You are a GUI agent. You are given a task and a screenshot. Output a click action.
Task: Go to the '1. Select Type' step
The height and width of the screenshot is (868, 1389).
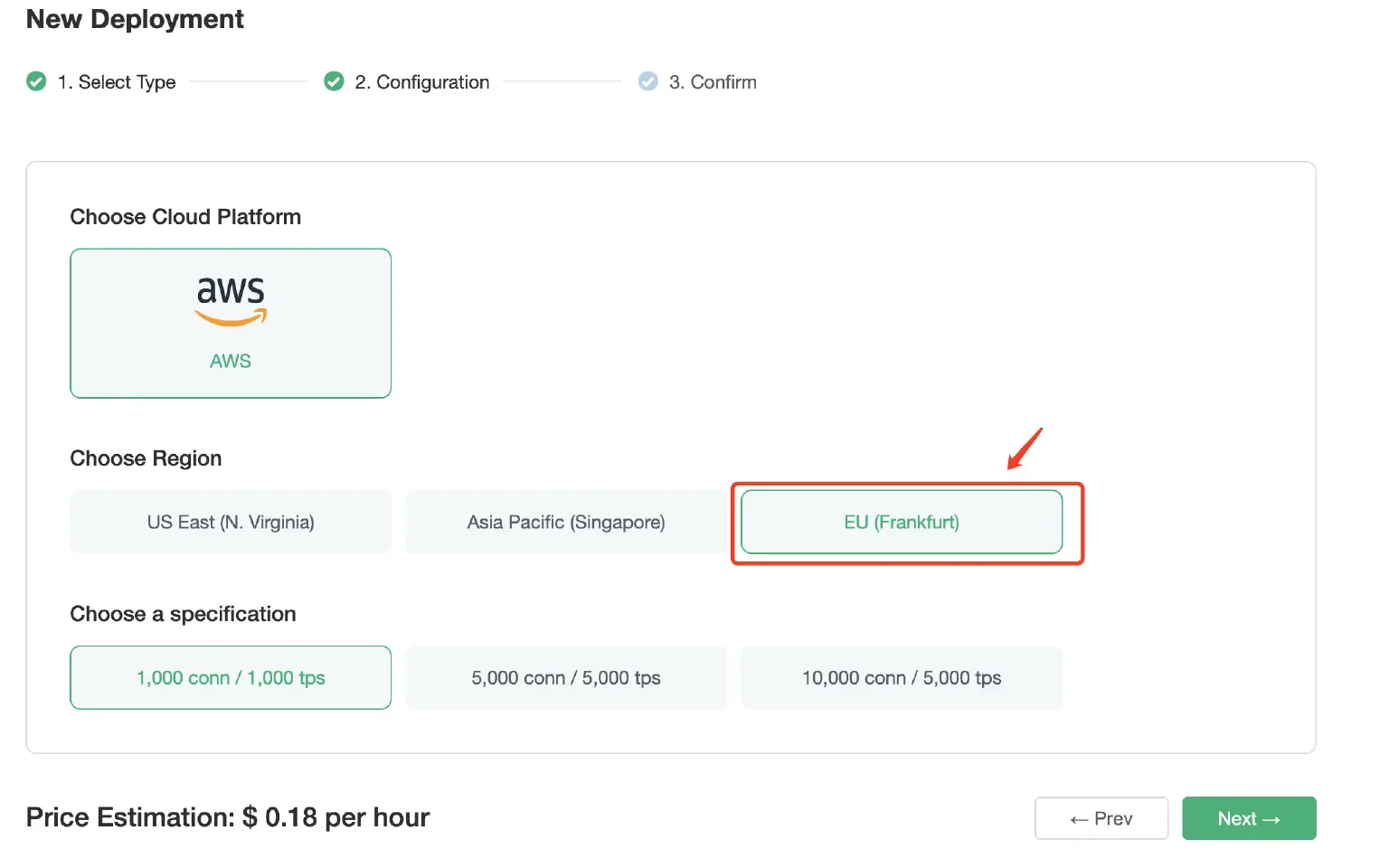[x=117, y=82]
